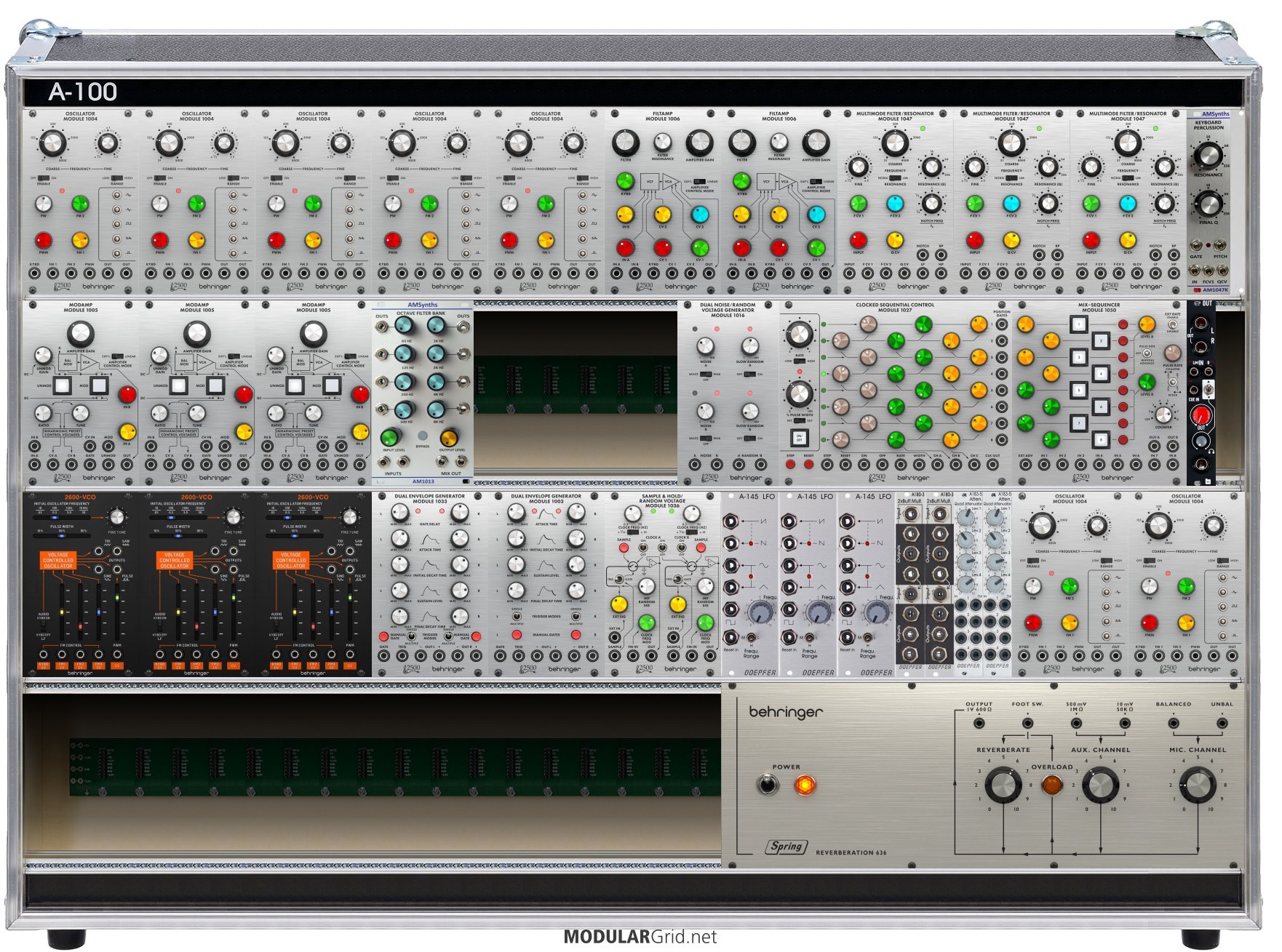Push the ON/OFF button on Module 1027
Image resolution: width=1282 pixels, height=952 pixels.
799,439
